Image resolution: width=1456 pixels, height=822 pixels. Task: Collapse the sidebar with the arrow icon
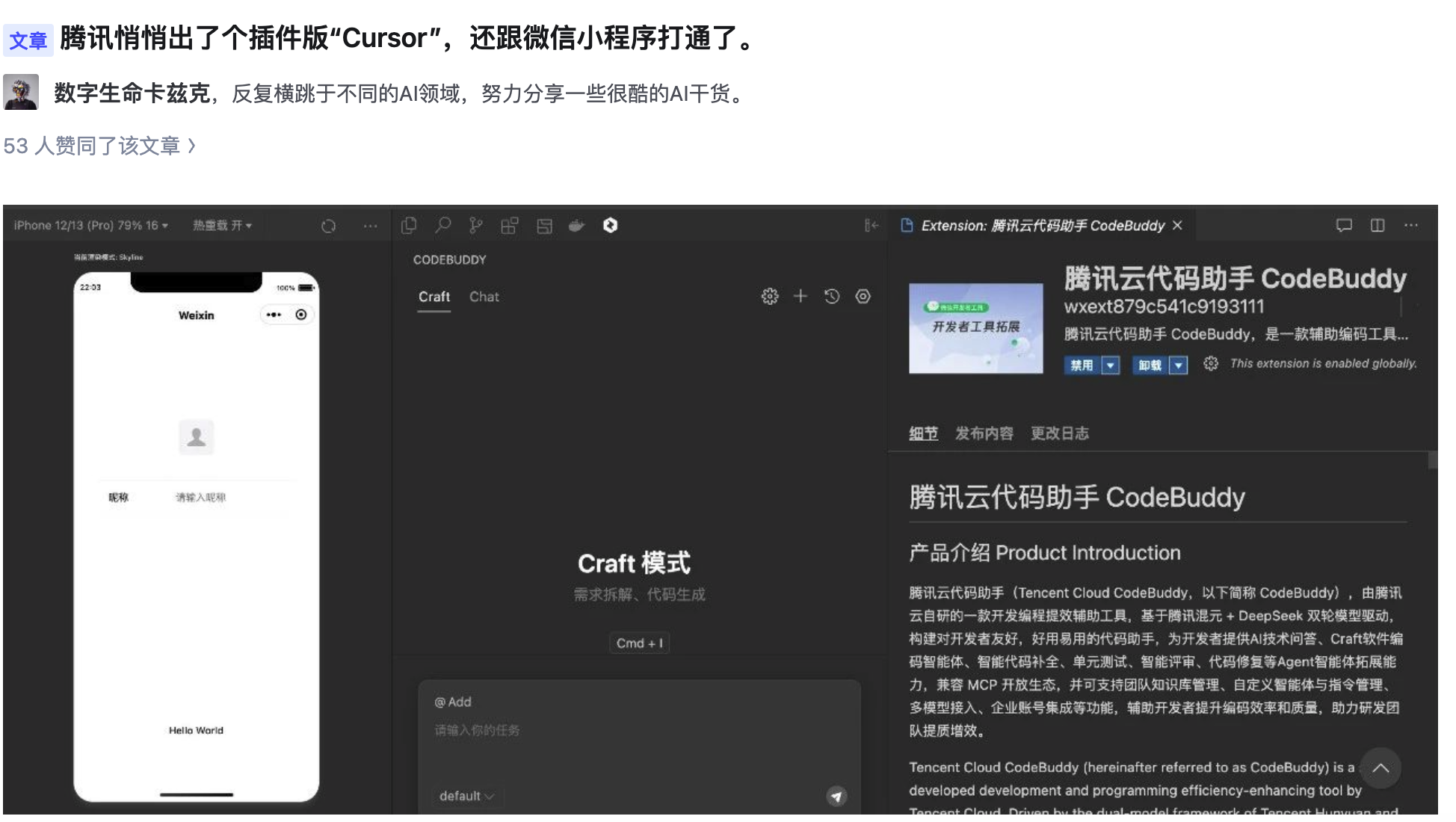tap(871, 226)
